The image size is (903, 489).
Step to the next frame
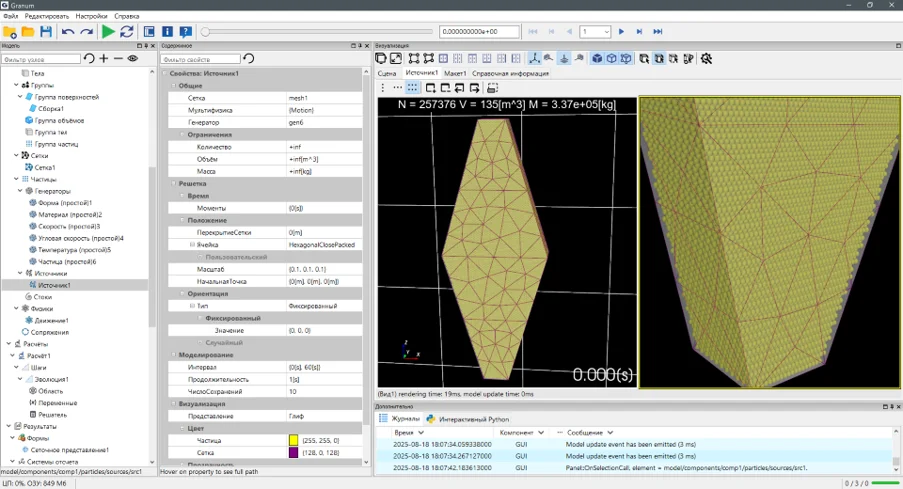tap(639, 32)
